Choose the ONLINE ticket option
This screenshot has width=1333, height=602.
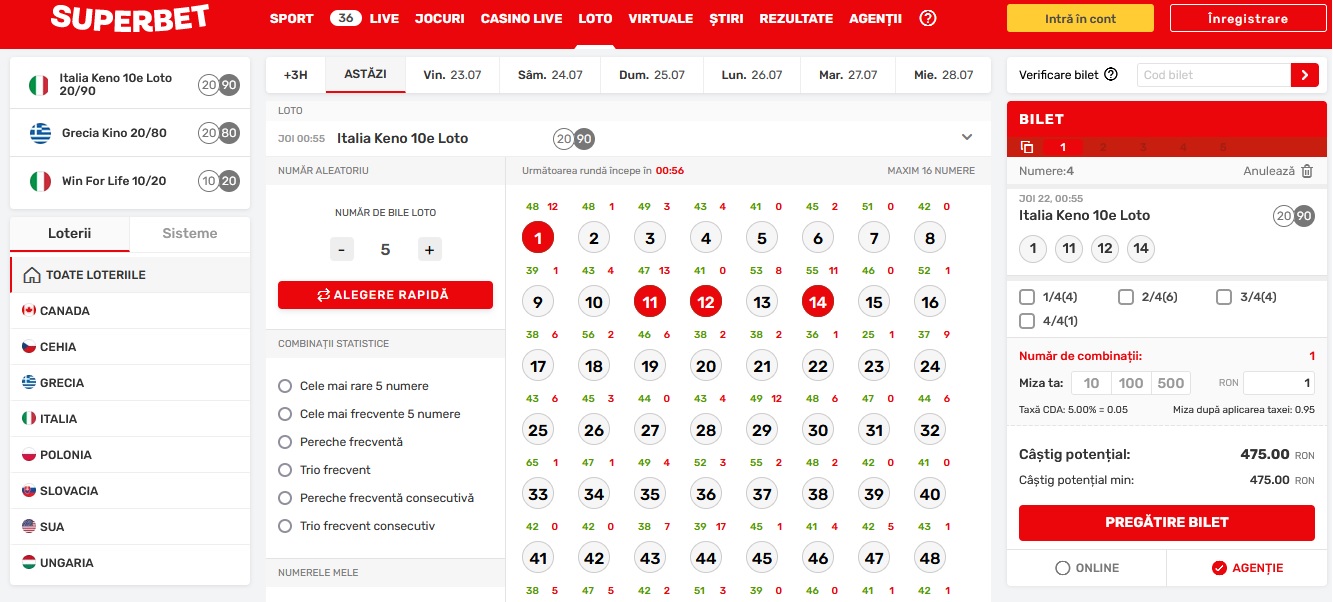(x=1087, y=568)
